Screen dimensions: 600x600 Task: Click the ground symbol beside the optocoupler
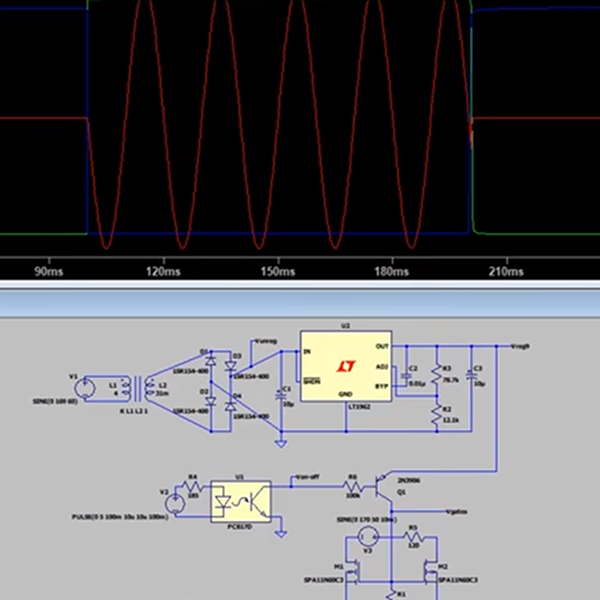pyautogui.click(x=281, y=533)
